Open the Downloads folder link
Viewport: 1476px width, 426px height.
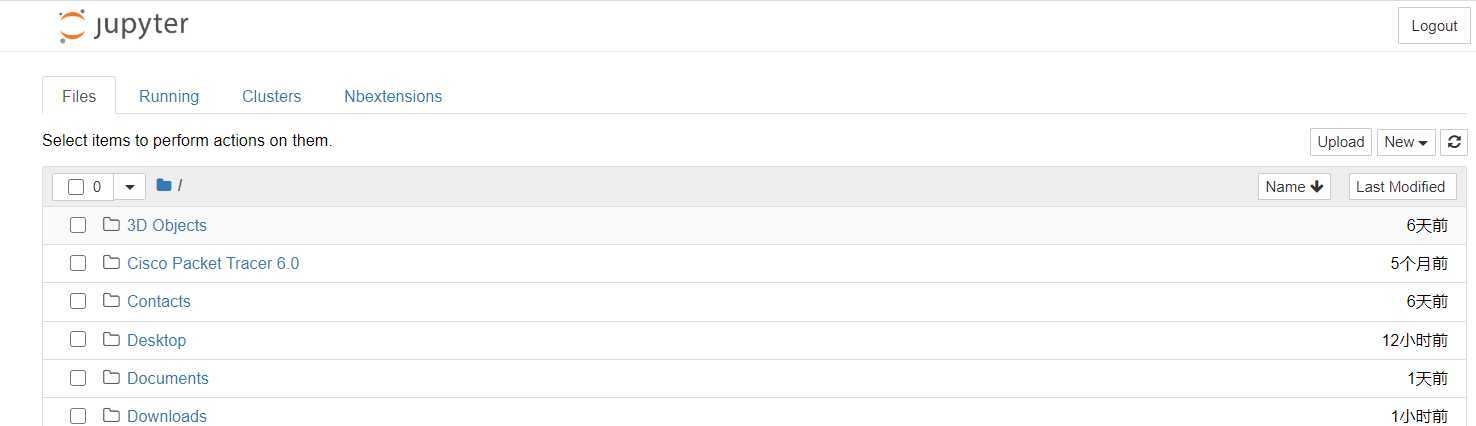pos(167,416)
